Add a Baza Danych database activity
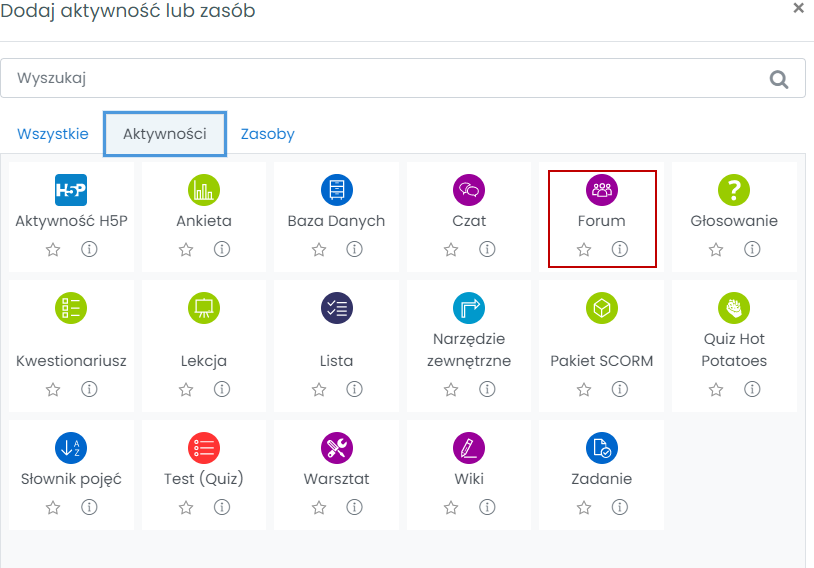The width and height of the screenshot is (814, 568). (x=336, y=189)
